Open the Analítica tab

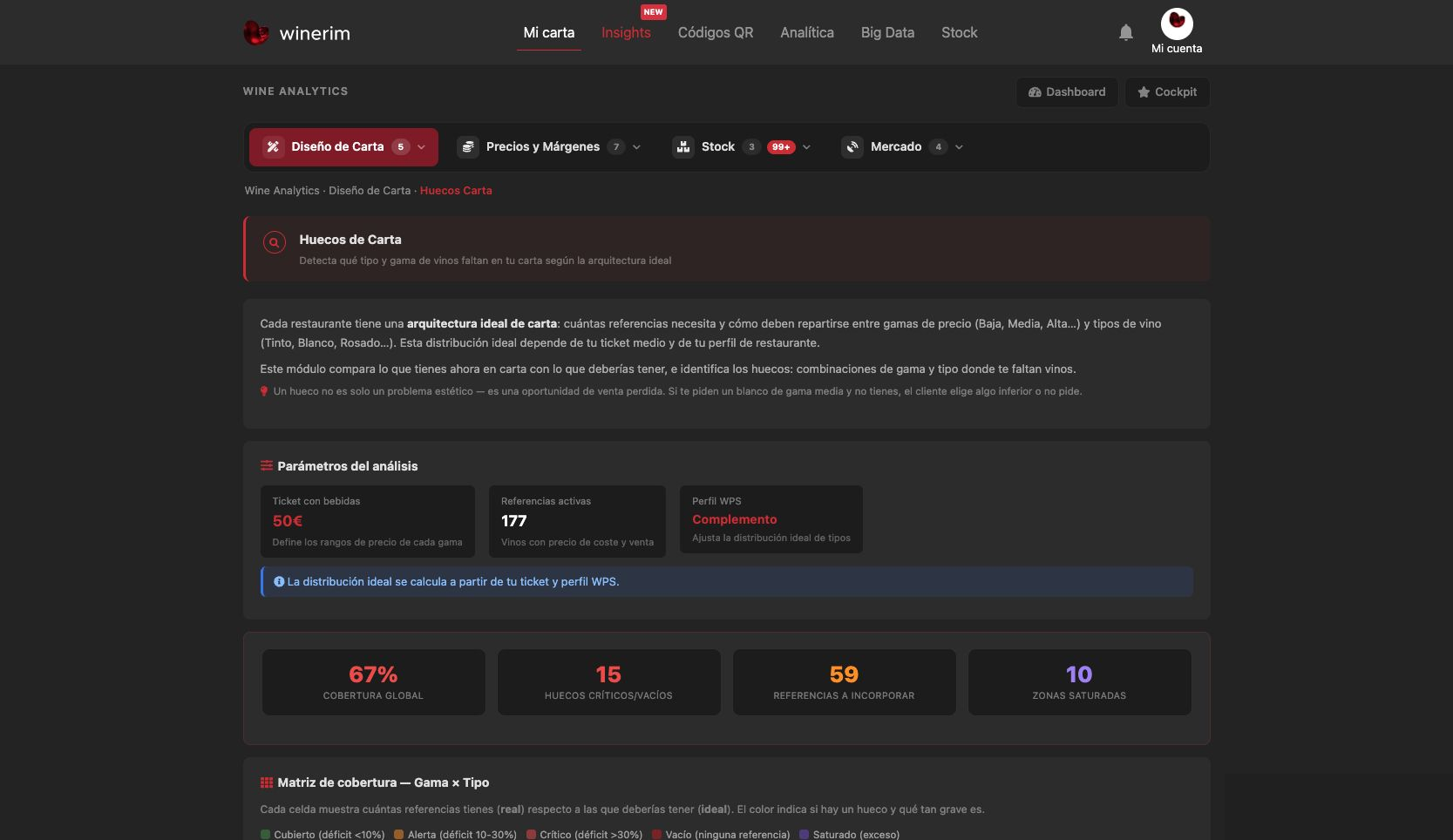tap(807, 33)
